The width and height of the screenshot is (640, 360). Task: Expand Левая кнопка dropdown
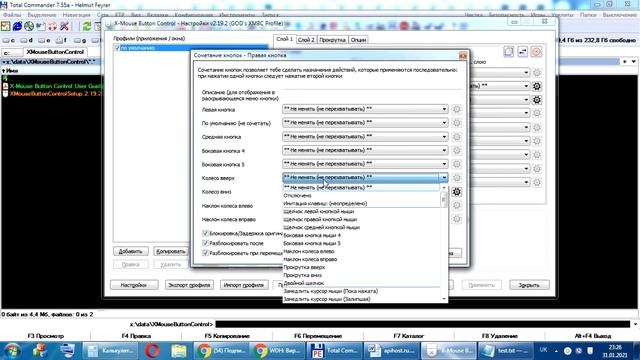444,109
